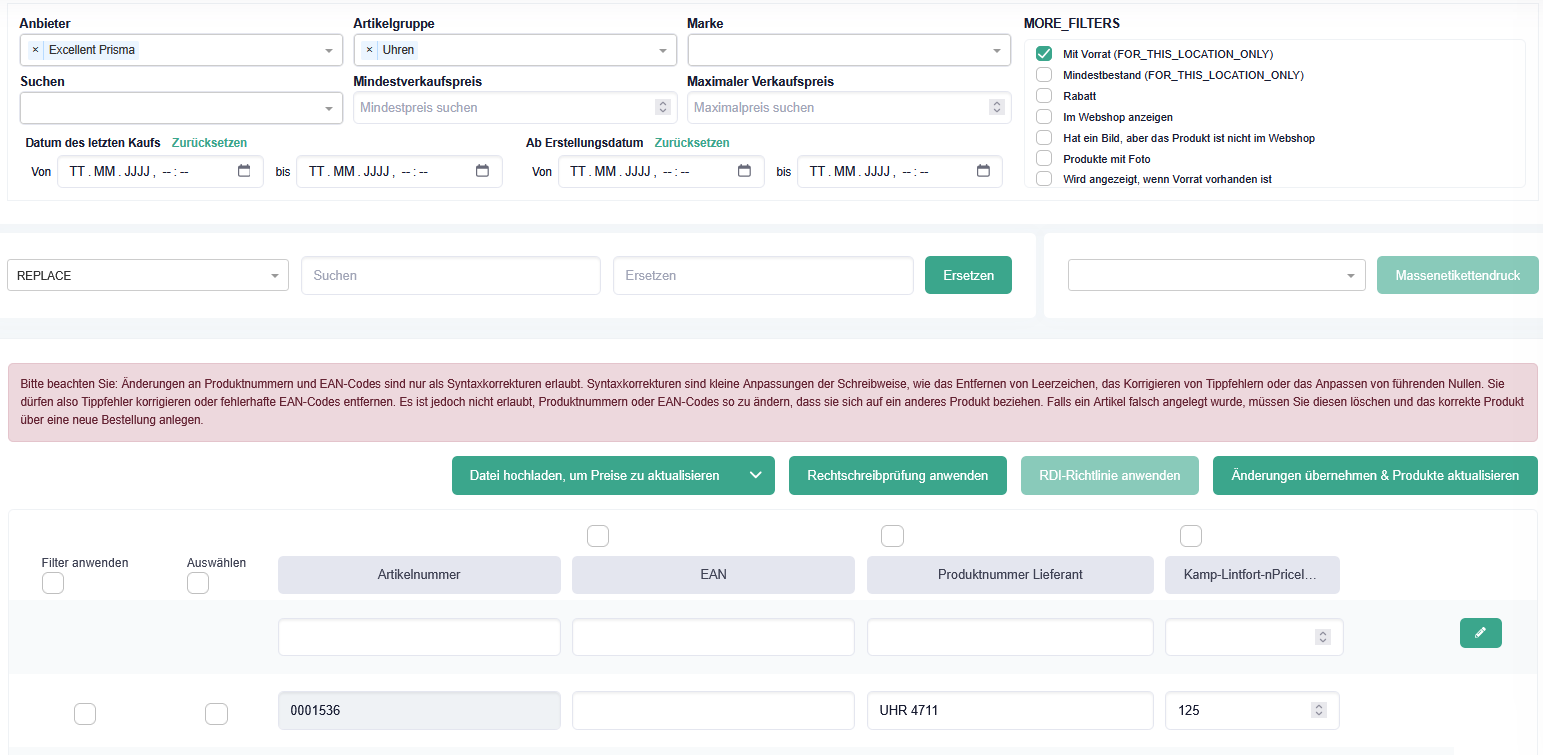Viewport: 1543px width, 755px height.
Task: Click Rechtschreibprüfung anwenden button
Action: [897, 476]
